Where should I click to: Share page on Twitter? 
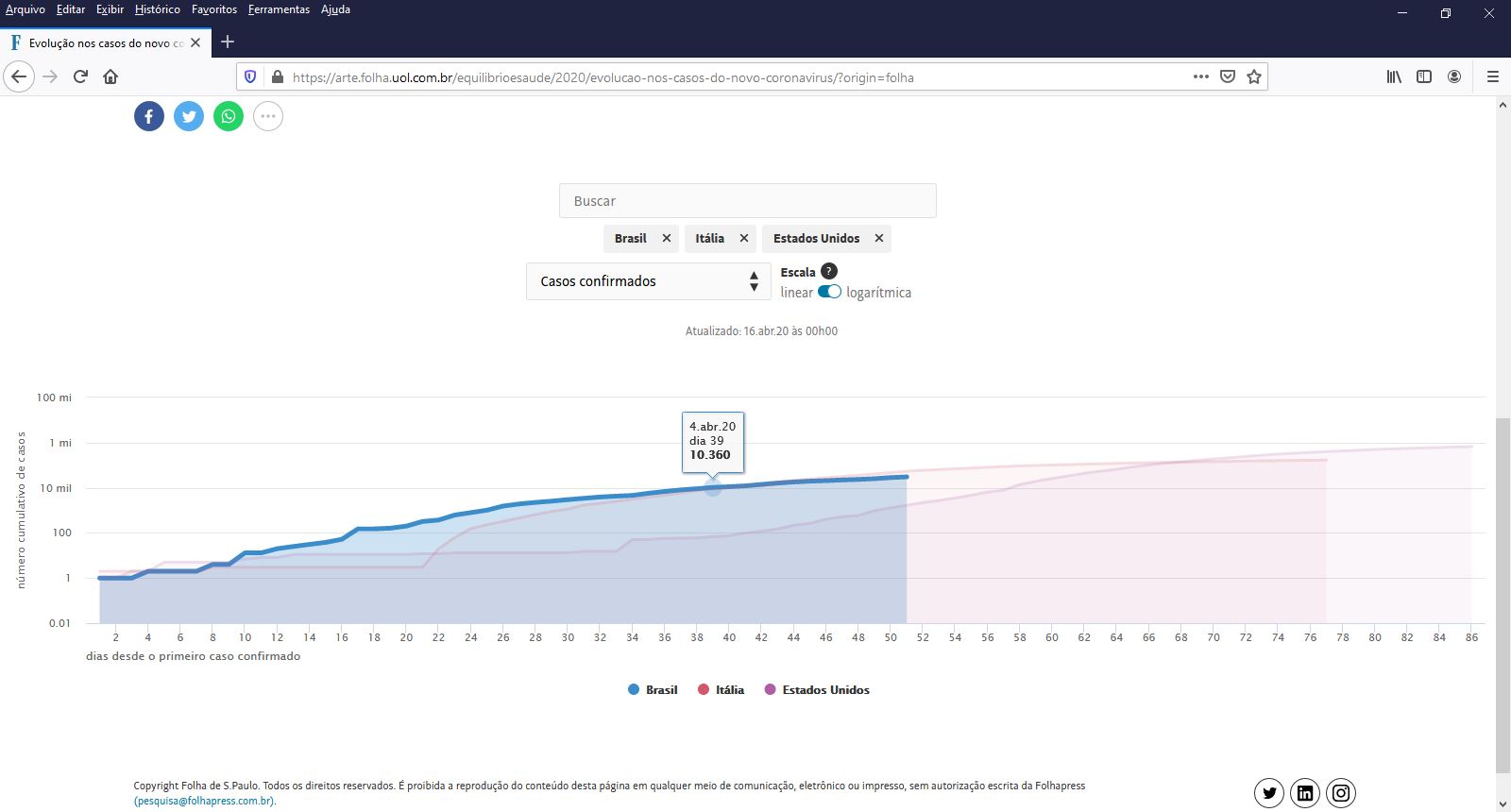point(189,116)
